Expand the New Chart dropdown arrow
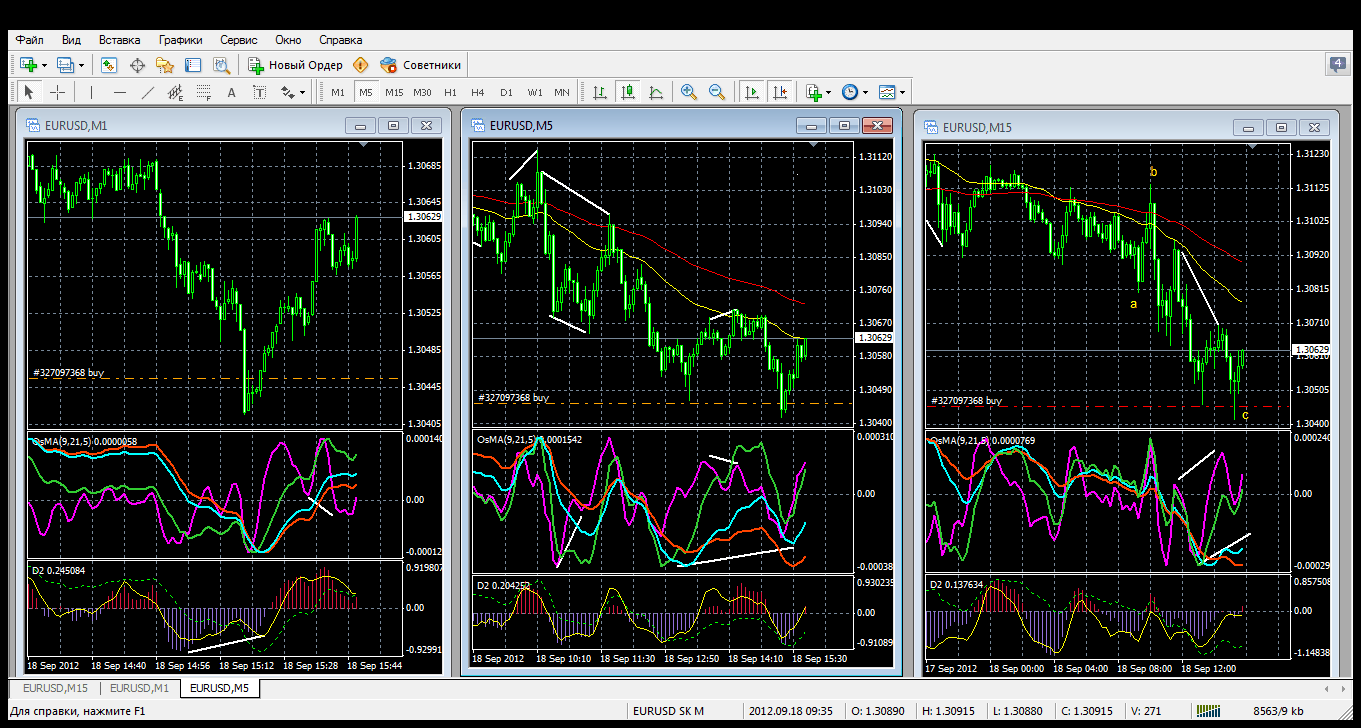Image resolution: width=1361 pixels, height=728 pixels. 44,65
